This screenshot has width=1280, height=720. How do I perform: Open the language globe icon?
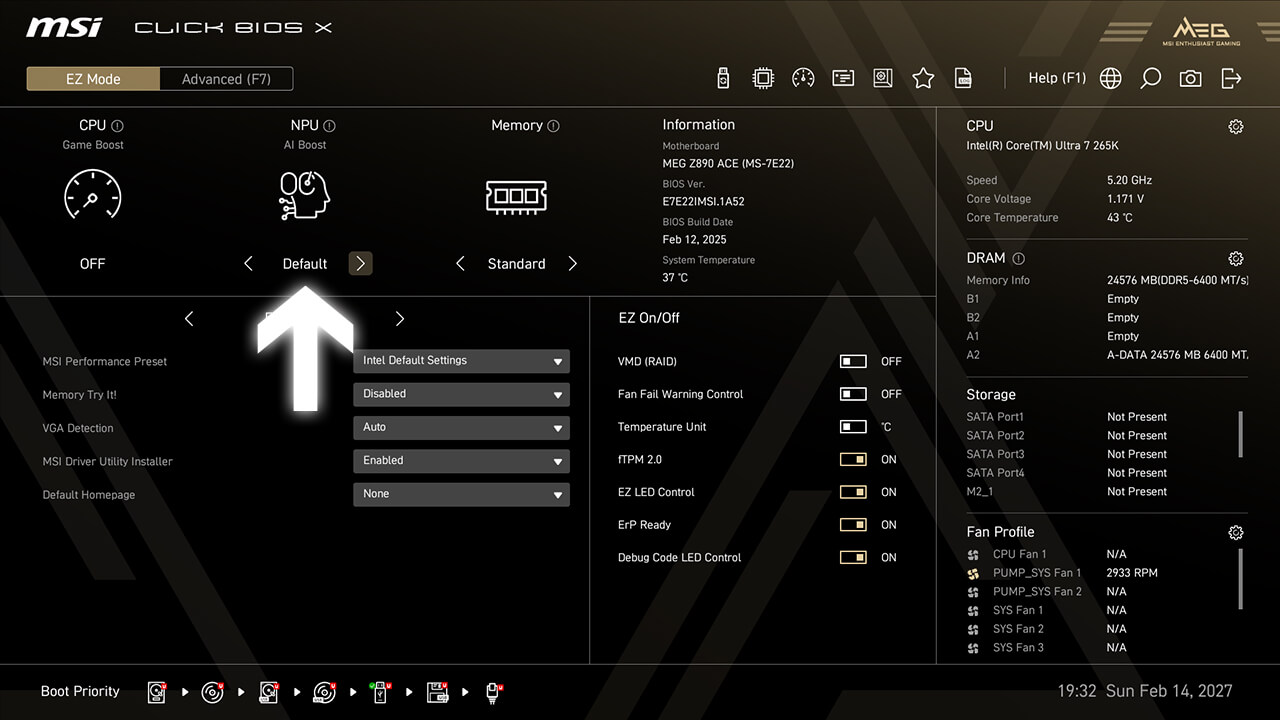click(x=1110, y=78)
